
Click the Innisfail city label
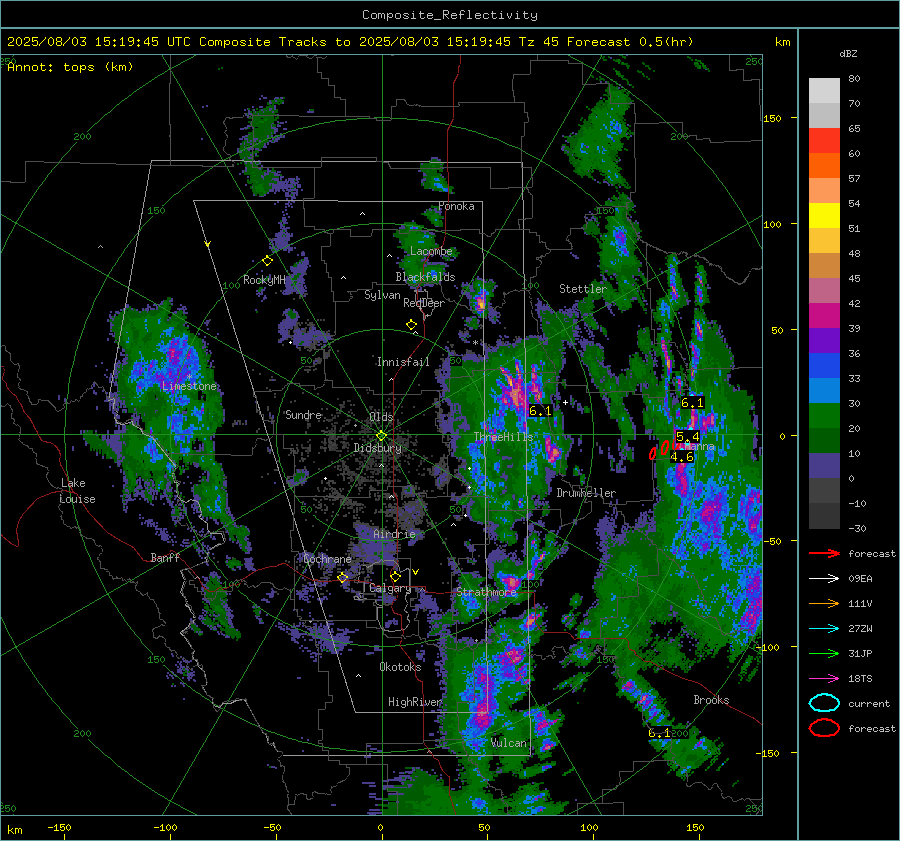403,362
